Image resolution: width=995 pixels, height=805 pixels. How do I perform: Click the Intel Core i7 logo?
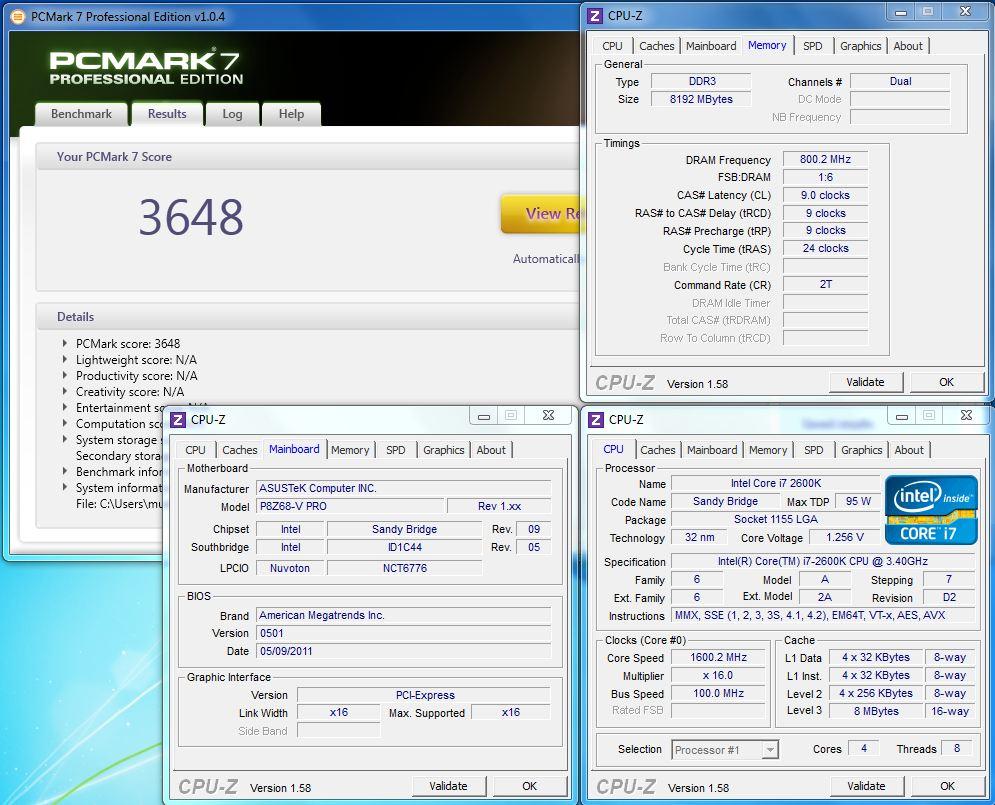[931, 510]
